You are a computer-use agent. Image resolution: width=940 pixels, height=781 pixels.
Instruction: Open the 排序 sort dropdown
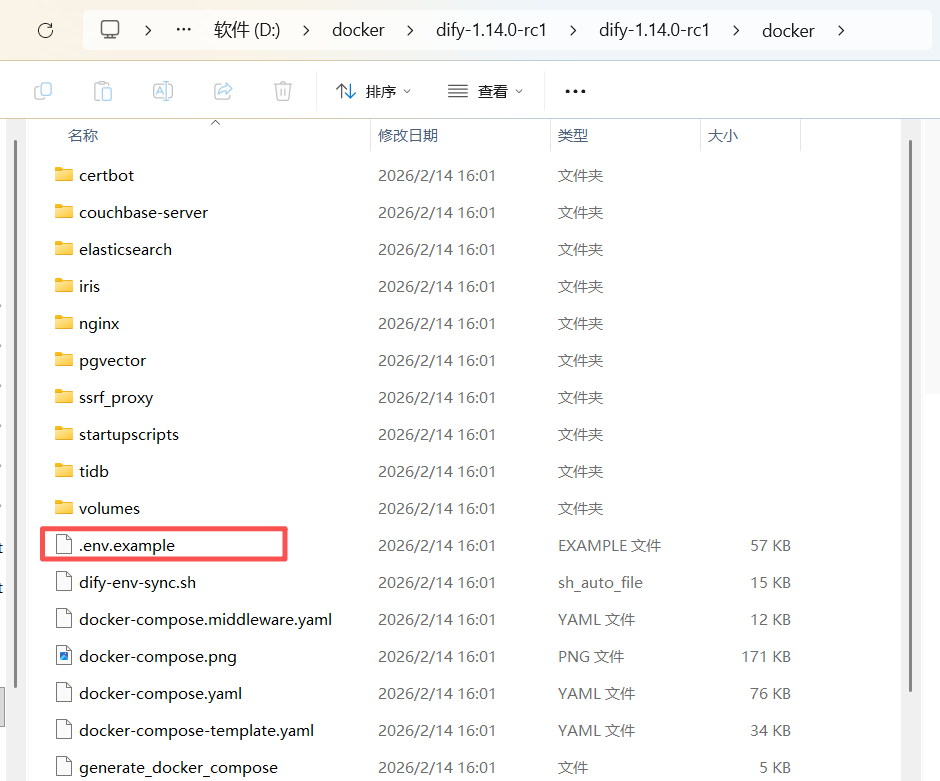(373, 91)
